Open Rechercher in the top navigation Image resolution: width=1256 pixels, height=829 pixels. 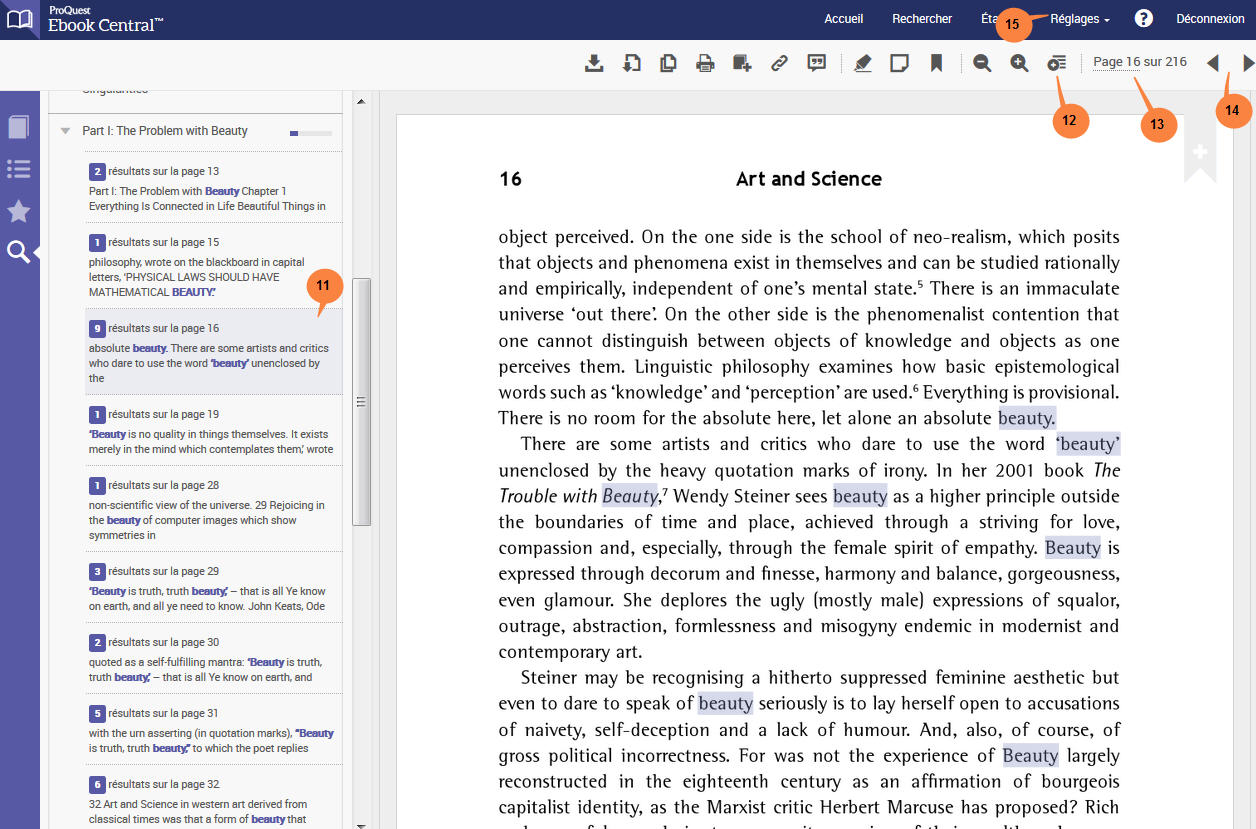922,19
